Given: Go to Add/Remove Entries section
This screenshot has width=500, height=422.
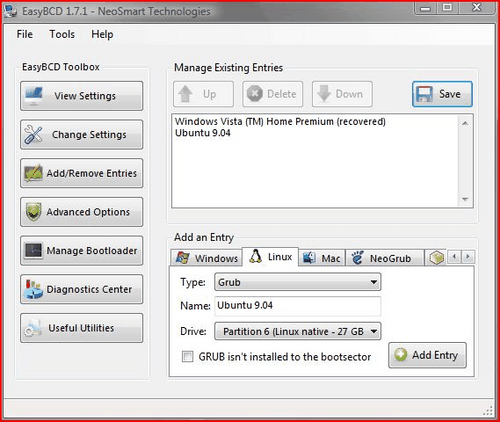Looking at the screenshot, I should pos(81,173).
